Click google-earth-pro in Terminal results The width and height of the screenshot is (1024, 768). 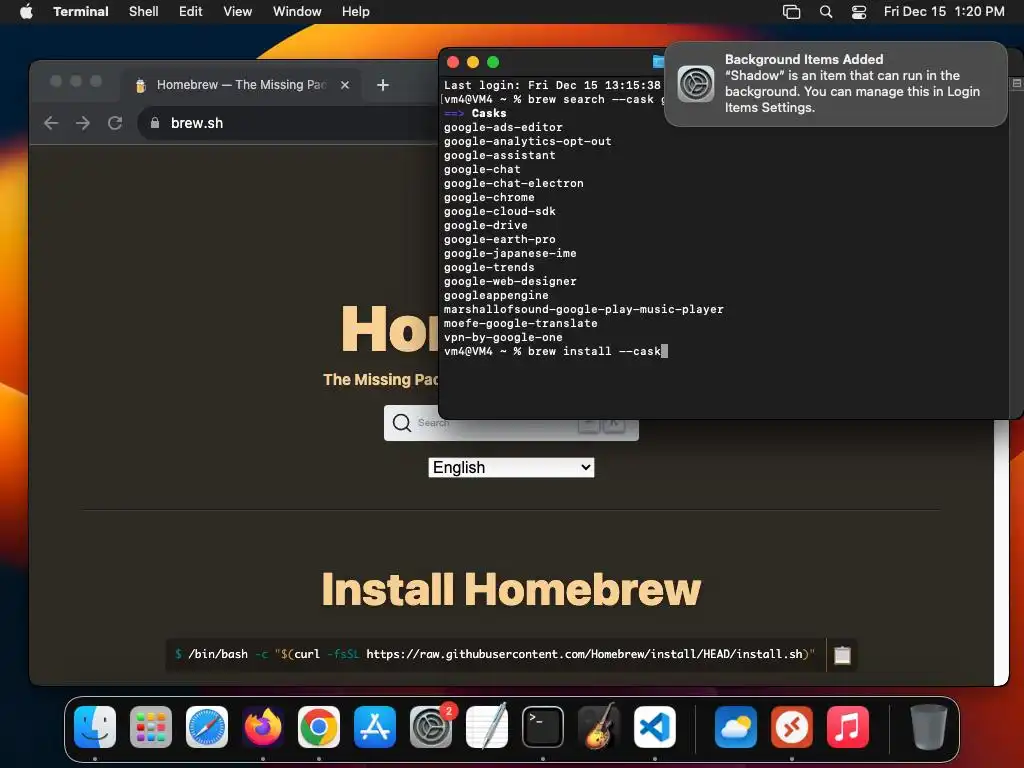pyautogui.click(x=500, y=239)
